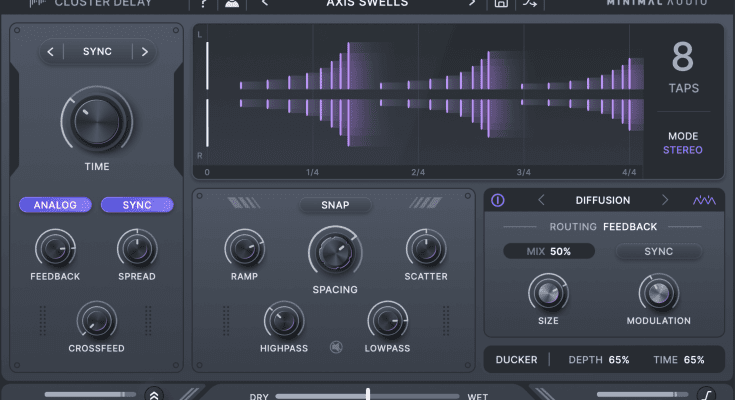The height and width of the screenshot is (400, 735).
Task: Change the Stereo mode setting
Action: point(682,150)
